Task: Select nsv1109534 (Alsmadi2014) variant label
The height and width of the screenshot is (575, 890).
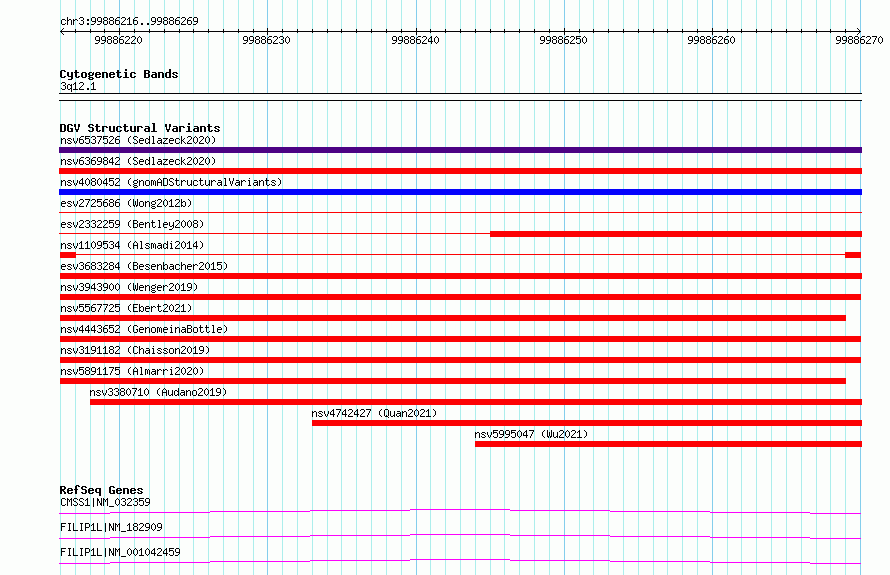Action: [132, 245]
